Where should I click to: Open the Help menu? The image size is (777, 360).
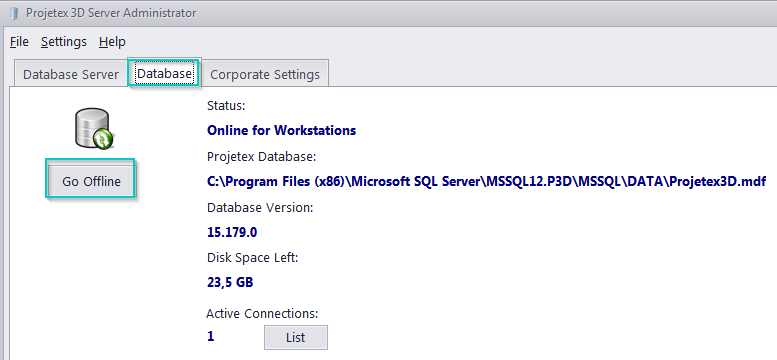112,42
